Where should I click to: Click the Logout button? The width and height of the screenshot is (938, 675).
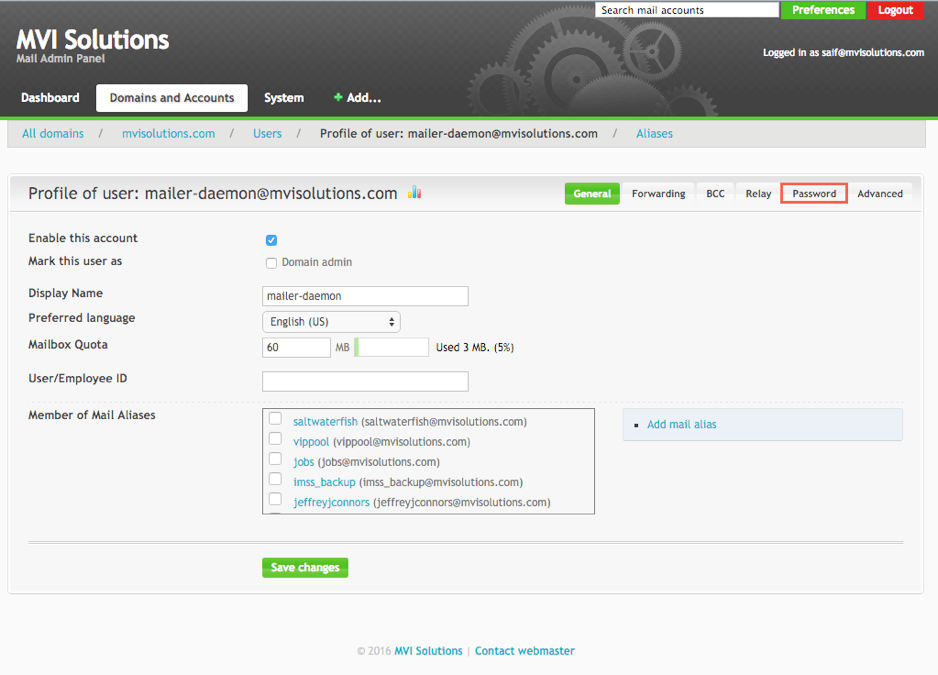(x=896, y=10)
